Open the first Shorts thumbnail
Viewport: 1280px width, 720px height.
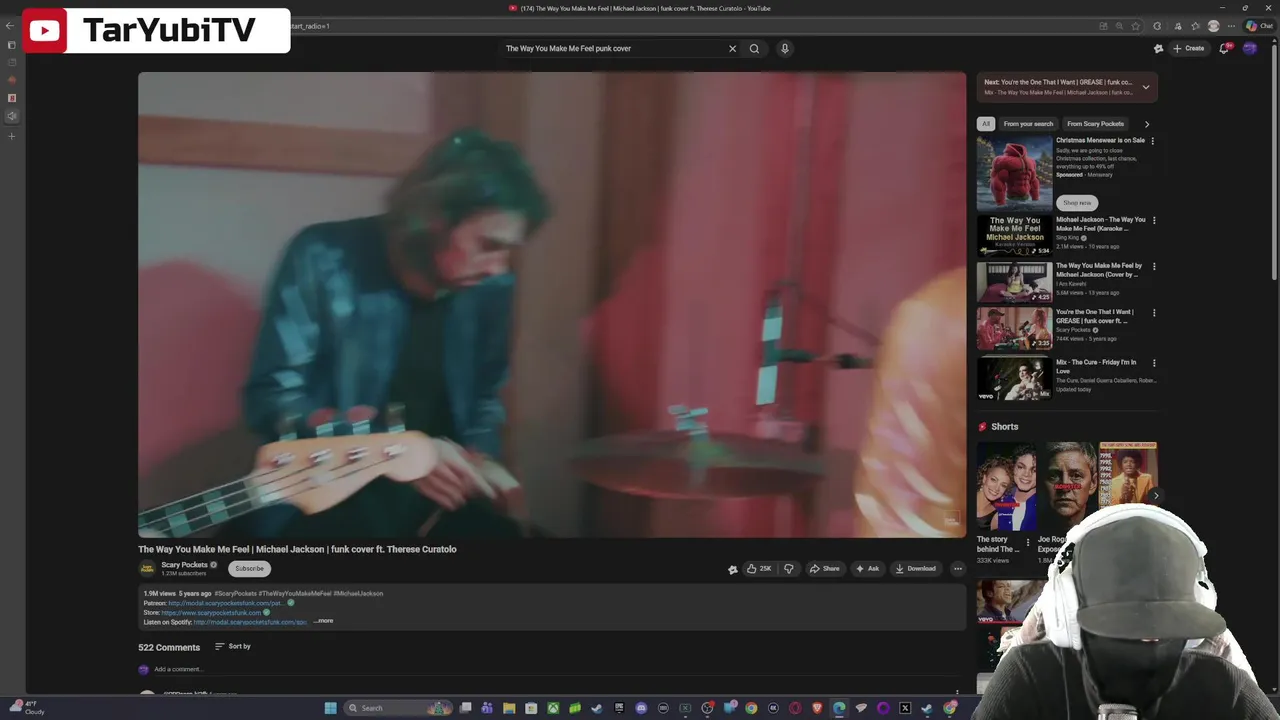coord(1006,487)
